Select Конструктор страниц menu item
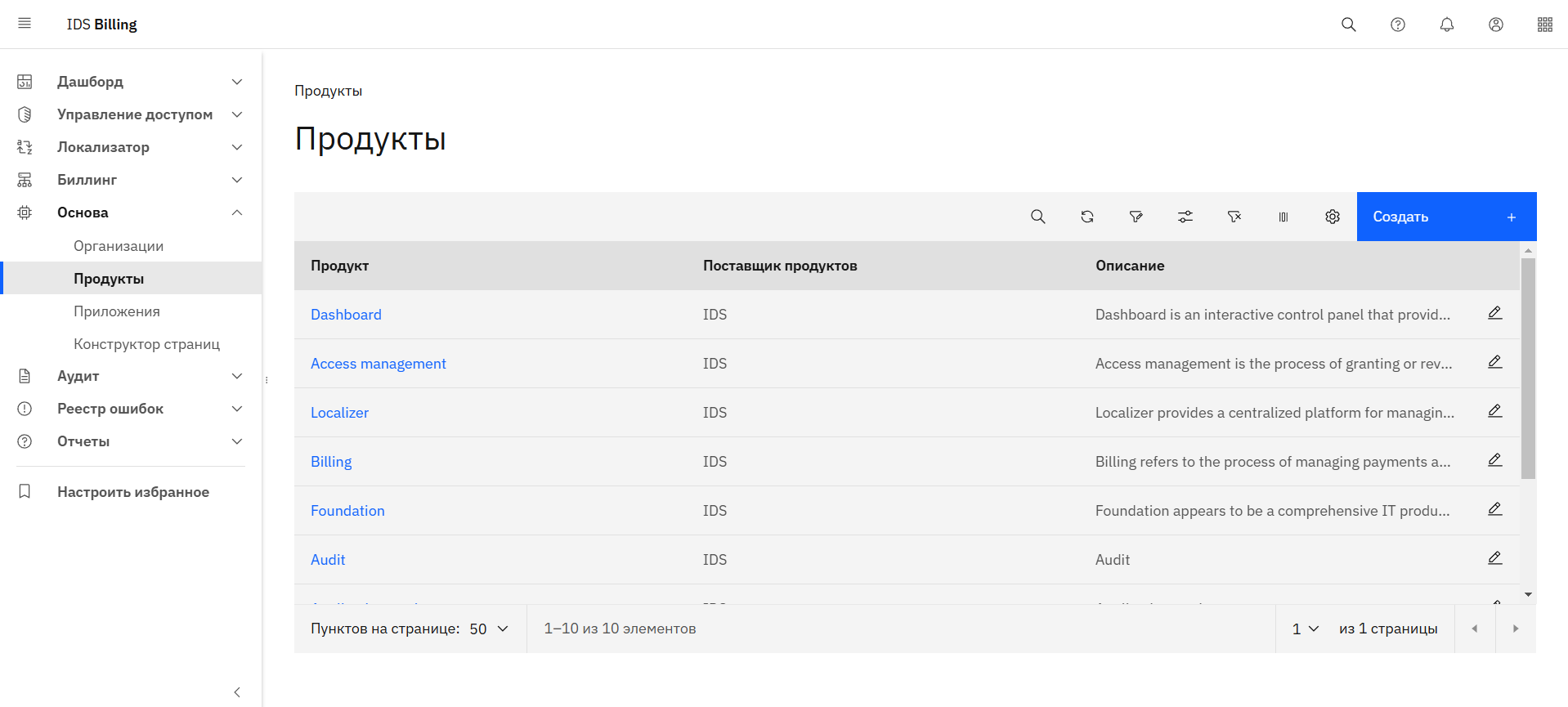Viewport: 1568px width, 707px height. (146, 344)
